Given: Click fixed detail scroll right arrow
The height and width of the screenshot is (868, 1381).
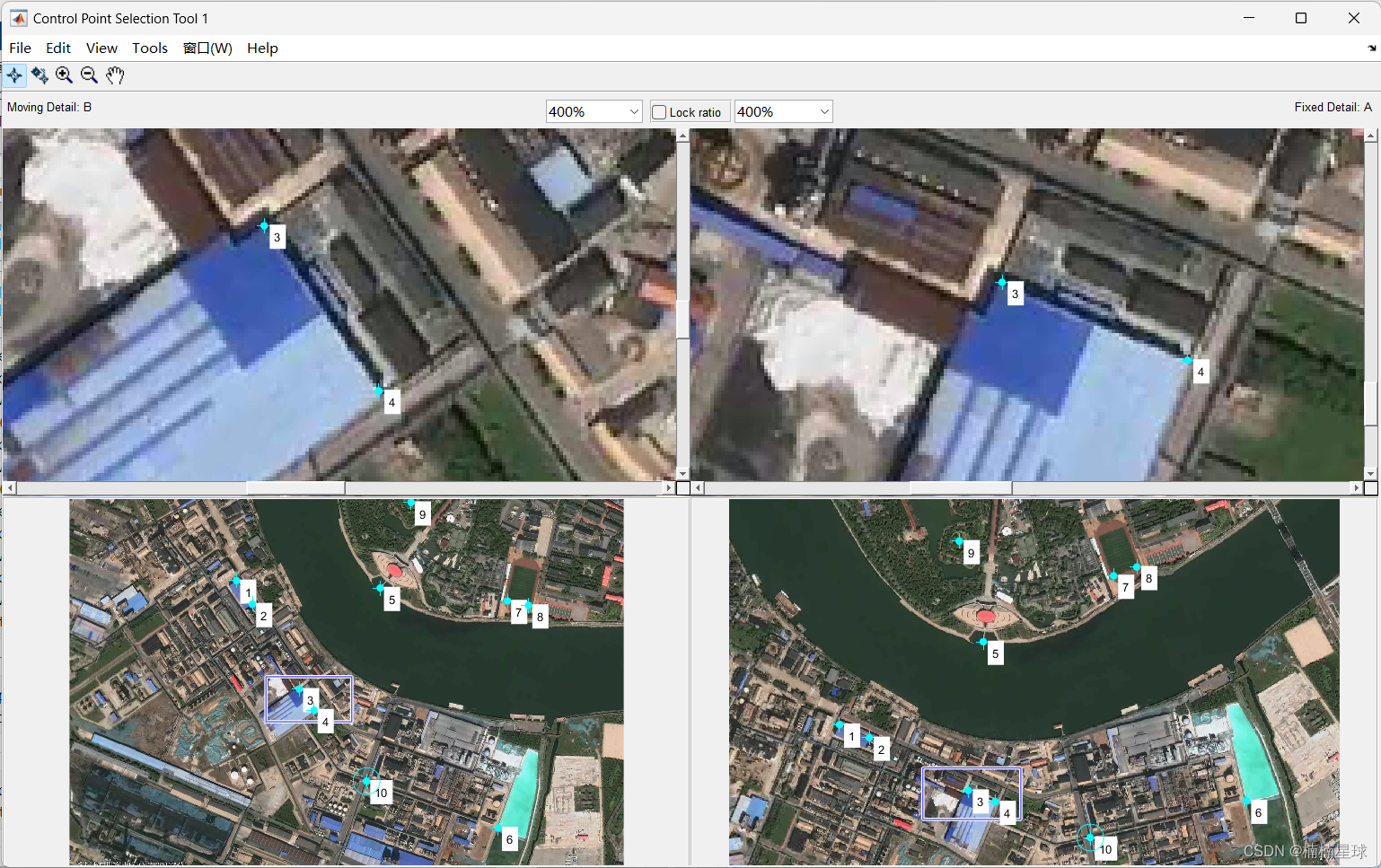Looking at the screenshot, I should pos(1356,488).
